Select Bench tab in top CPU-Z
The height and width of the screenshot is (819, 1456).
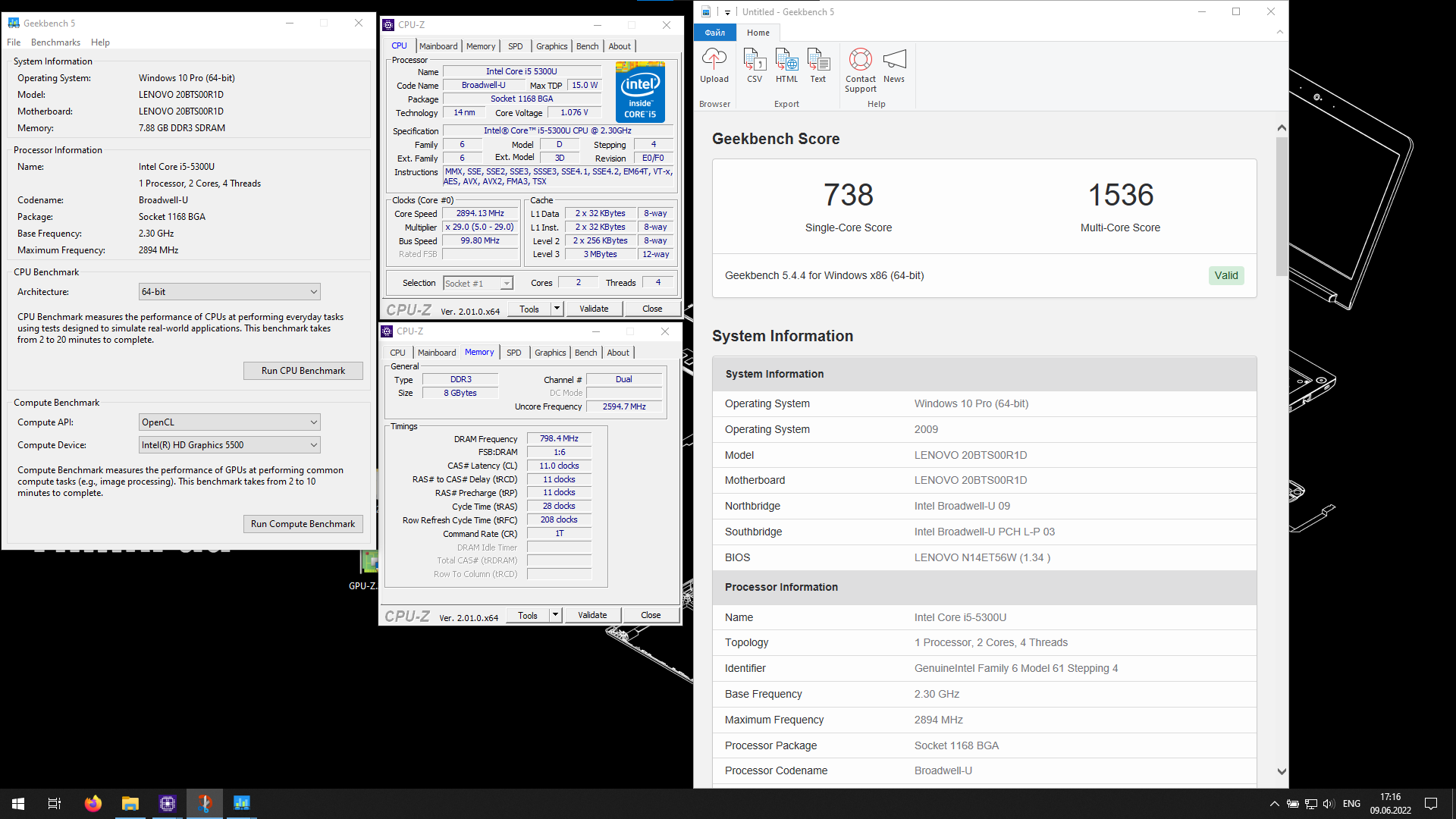[587, 46]
